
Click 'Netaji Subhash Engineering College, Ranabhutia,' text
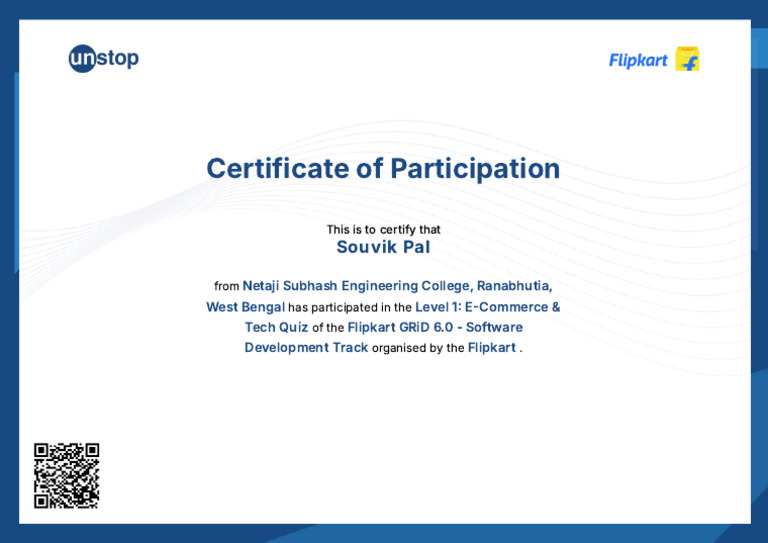[397, 286]
